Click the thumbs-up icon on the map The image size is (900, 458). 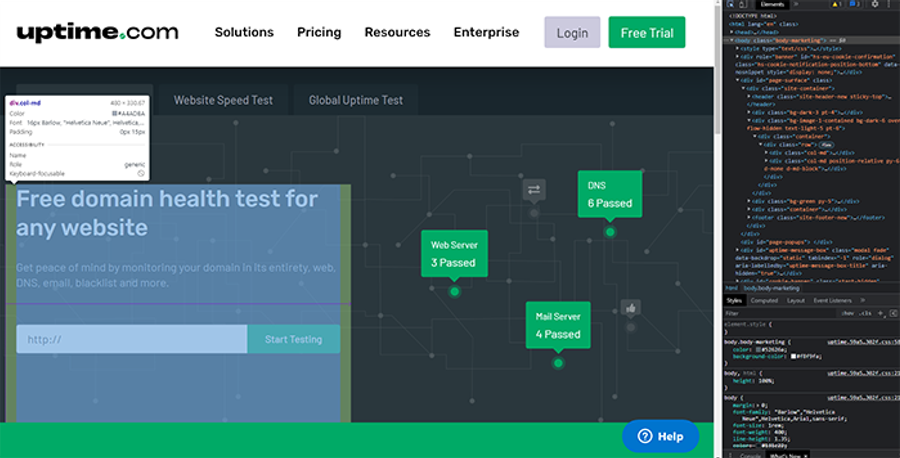point(631,308)
